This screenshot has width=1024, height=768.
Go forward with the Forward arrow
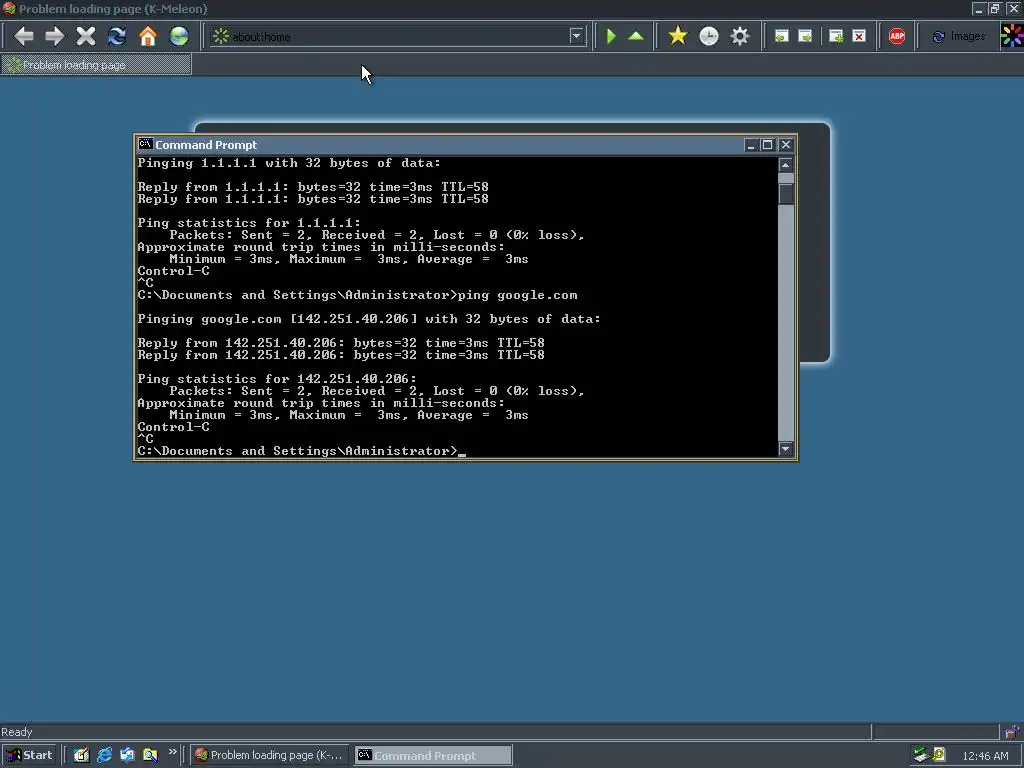pos(55,36)
